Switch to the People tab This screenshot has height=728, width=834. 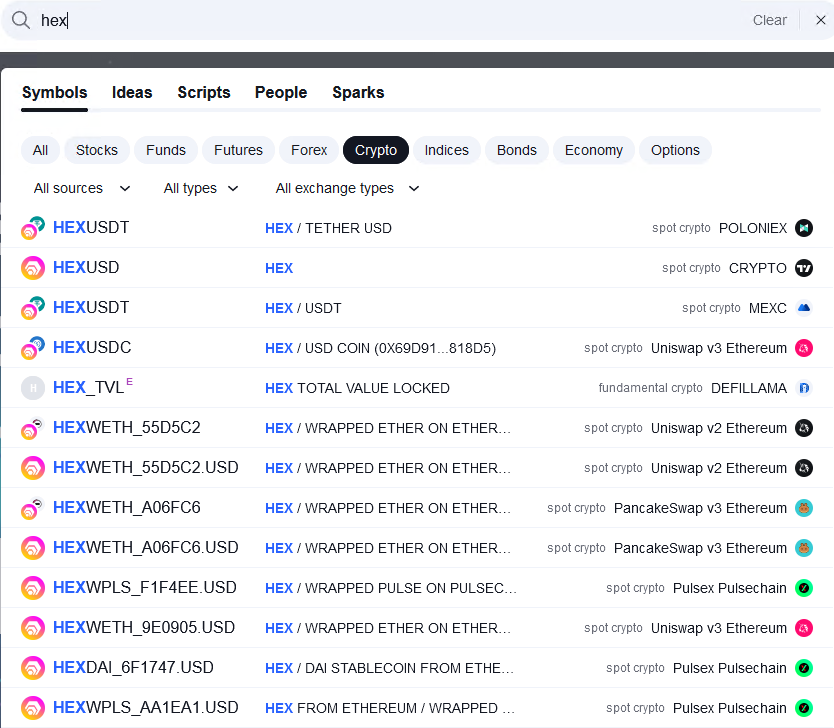point(281,93)
